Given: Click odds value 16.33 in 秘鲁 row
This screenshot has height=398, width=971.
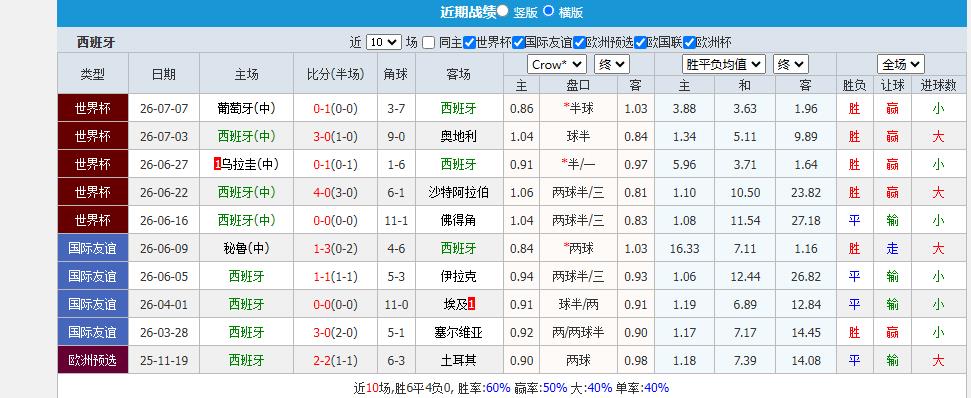Looking at the screenshot, I should coord(684,249).
